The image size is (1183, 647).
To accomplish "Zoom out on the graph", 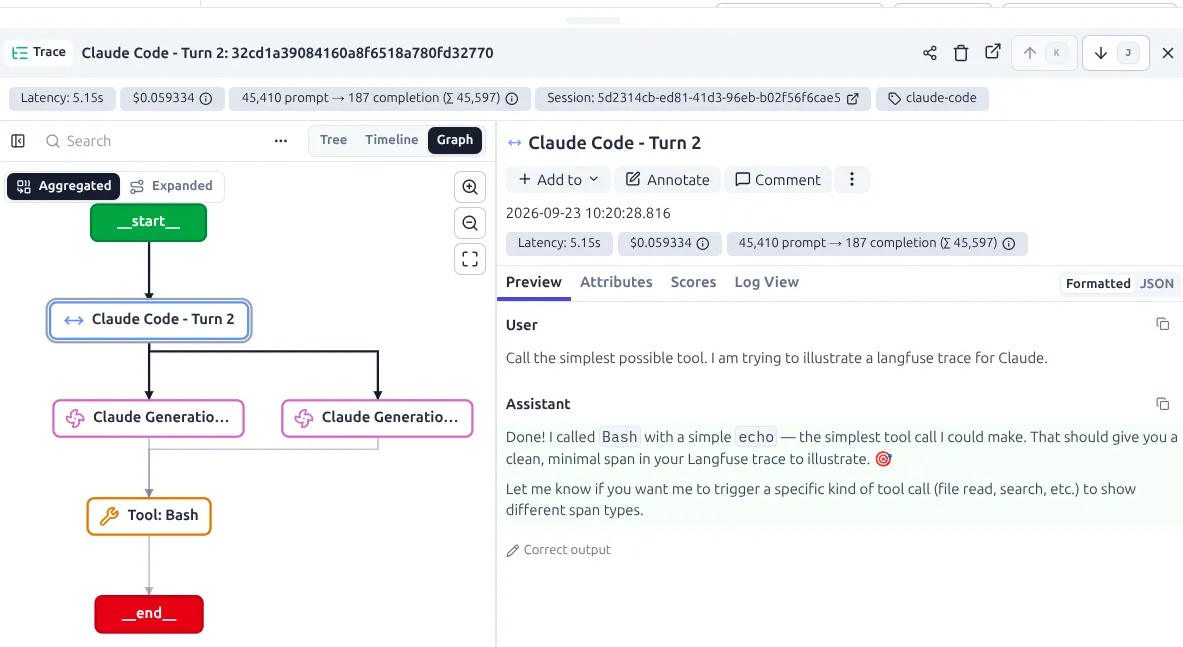I will click(x=470, y=223).
